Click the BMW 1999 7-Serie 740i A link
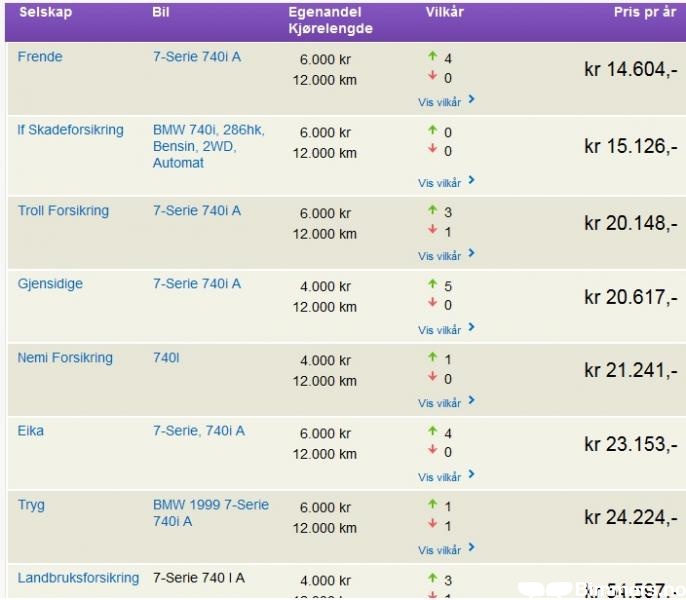686x600 pixels. click(x=210, y=513)
